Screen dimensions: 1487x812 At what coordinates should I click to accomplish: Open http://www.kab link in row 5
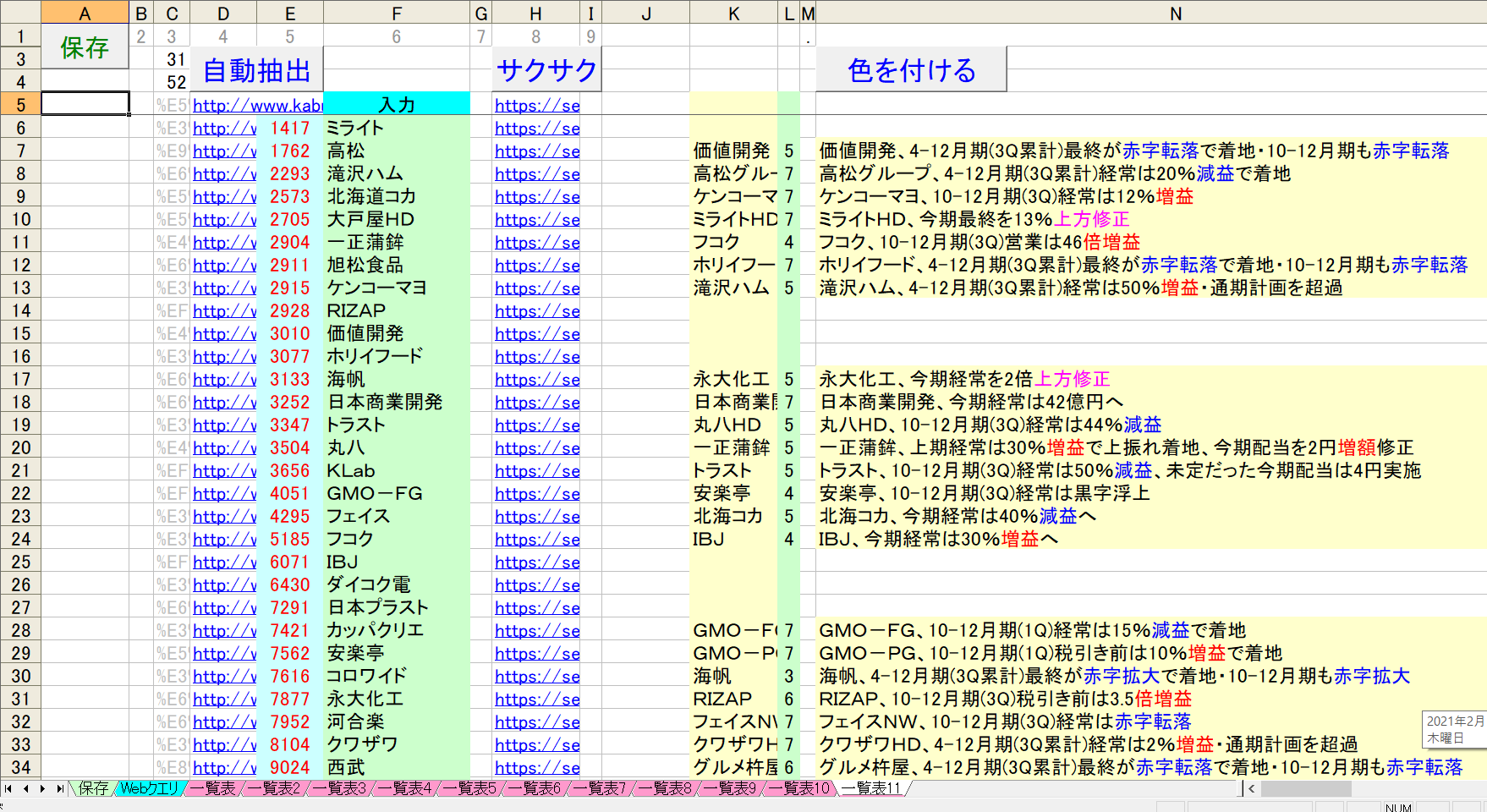click(257, 105)
